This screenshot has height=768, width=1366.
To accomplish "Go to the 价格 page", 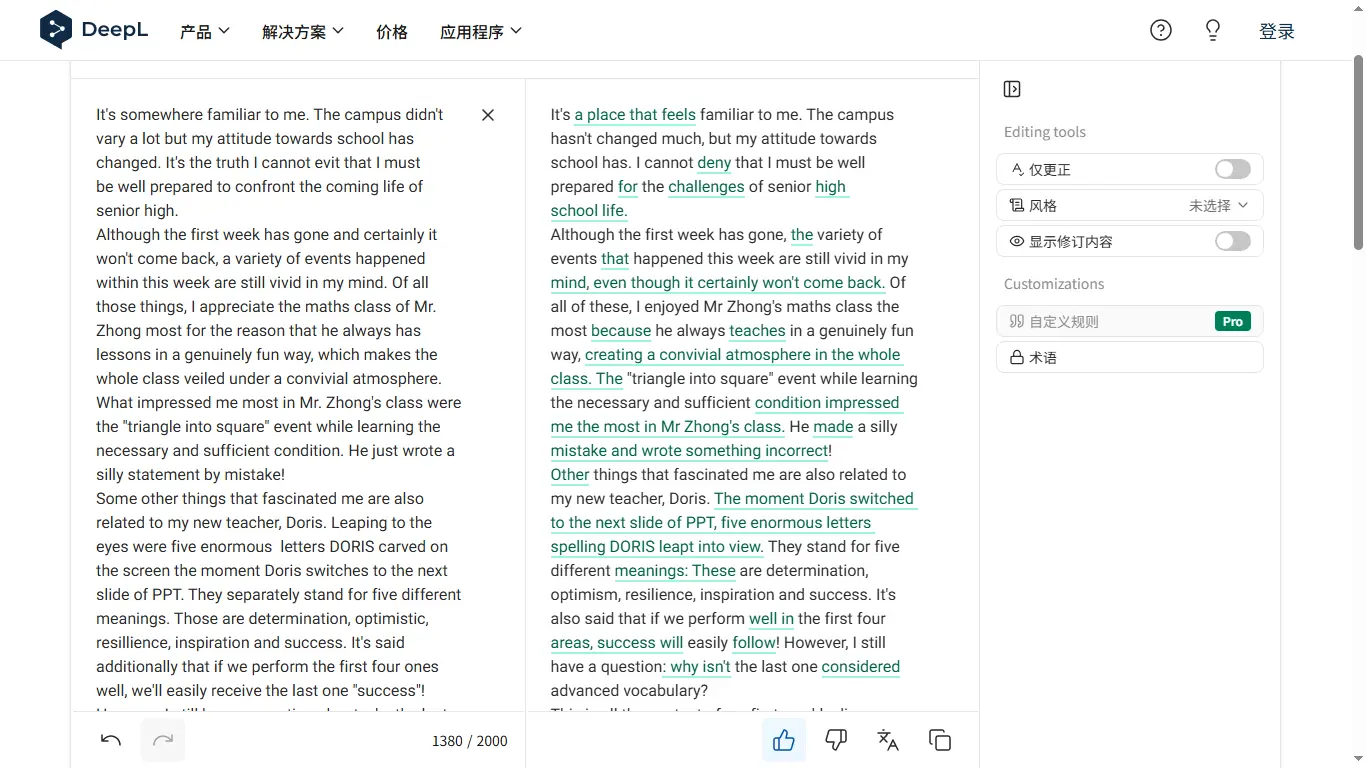I will click(392, 31).
